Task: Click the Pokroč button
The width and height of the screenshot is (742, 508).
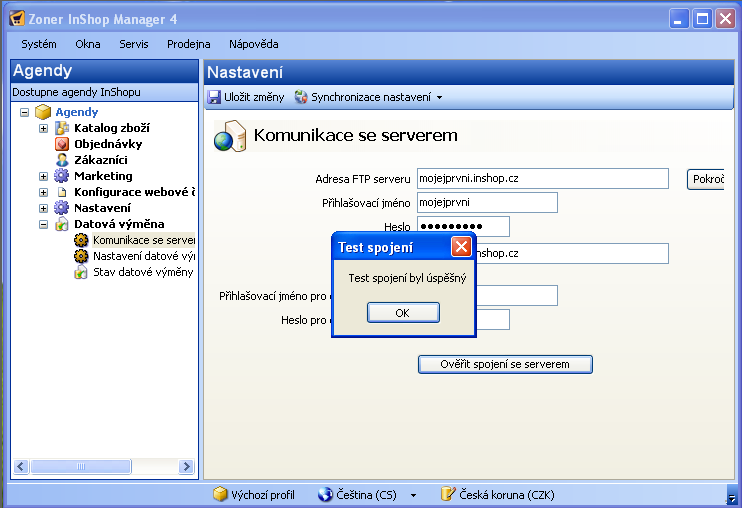Action: (x=706, y=179)
